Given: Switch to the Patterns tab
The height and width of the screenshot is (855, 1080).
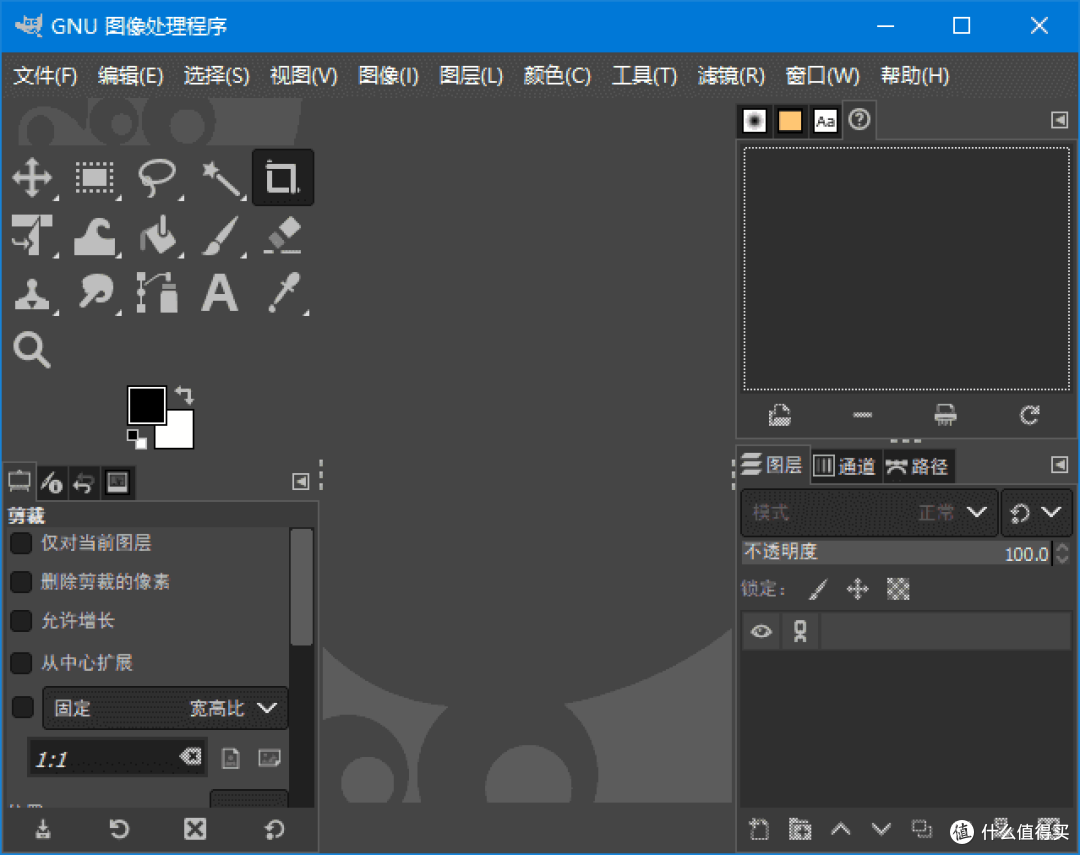Looking at the screenshot, I should 789,121.
